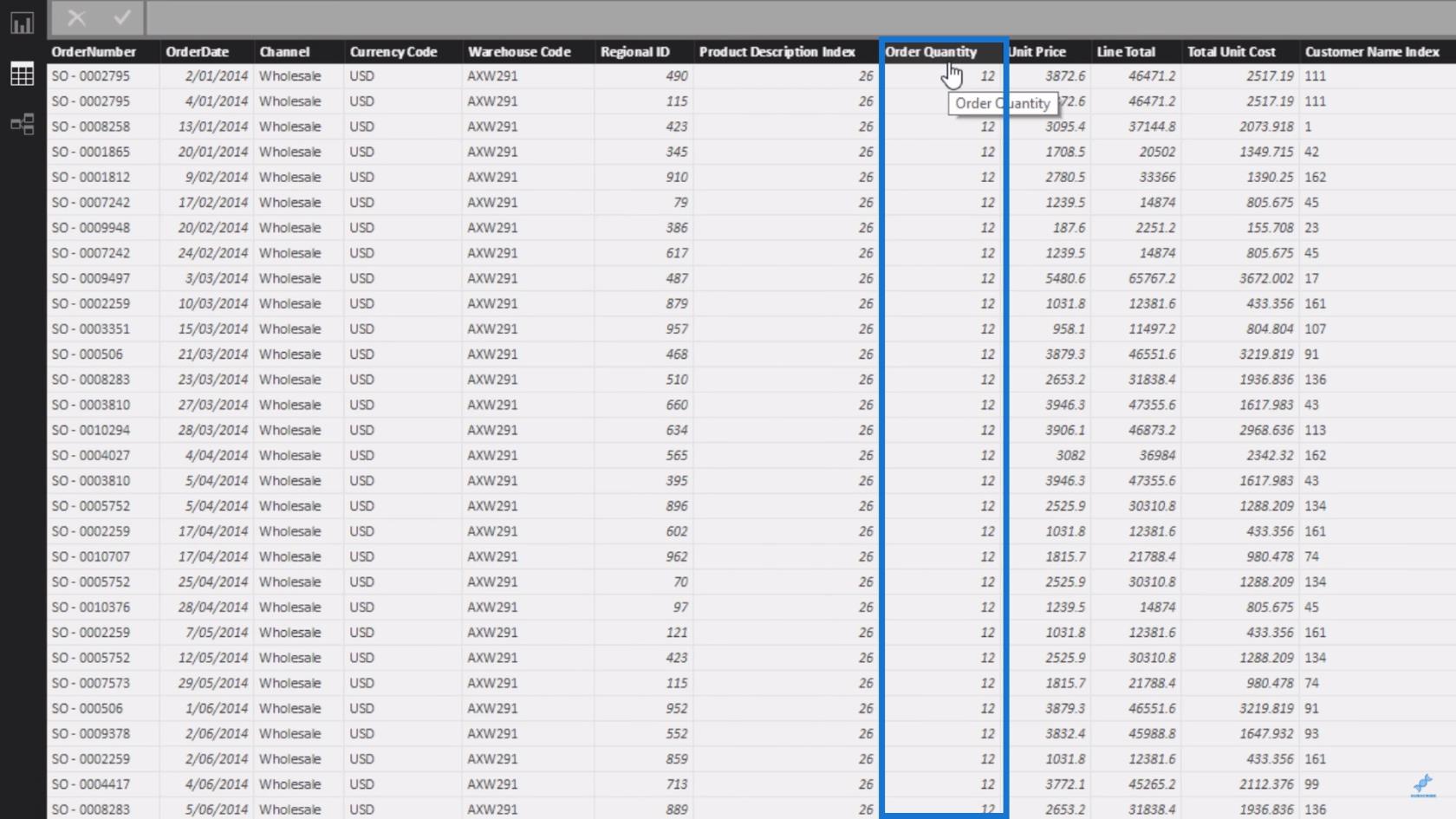Click inside the formula bar
The image size is (1456, 819).
point(801,17)
